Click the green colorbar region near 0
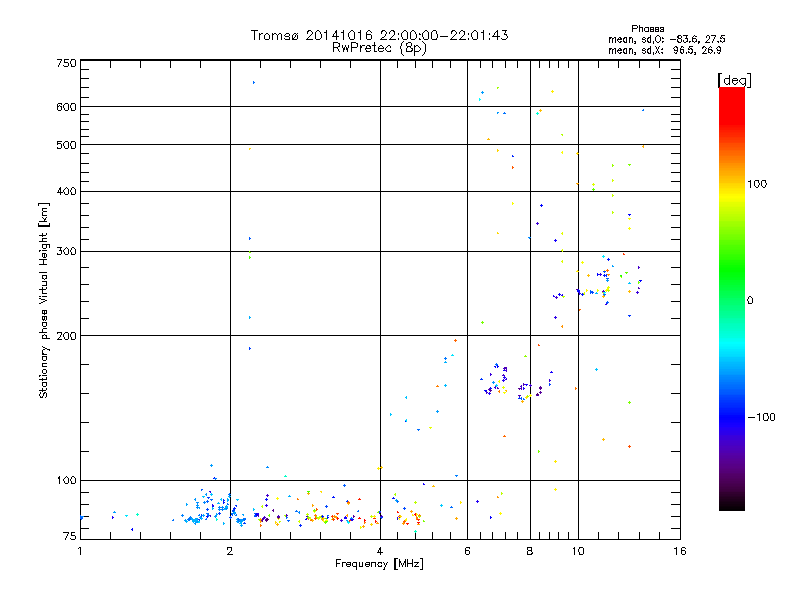The width and height of the screenshot is (800, 600). 732,286
